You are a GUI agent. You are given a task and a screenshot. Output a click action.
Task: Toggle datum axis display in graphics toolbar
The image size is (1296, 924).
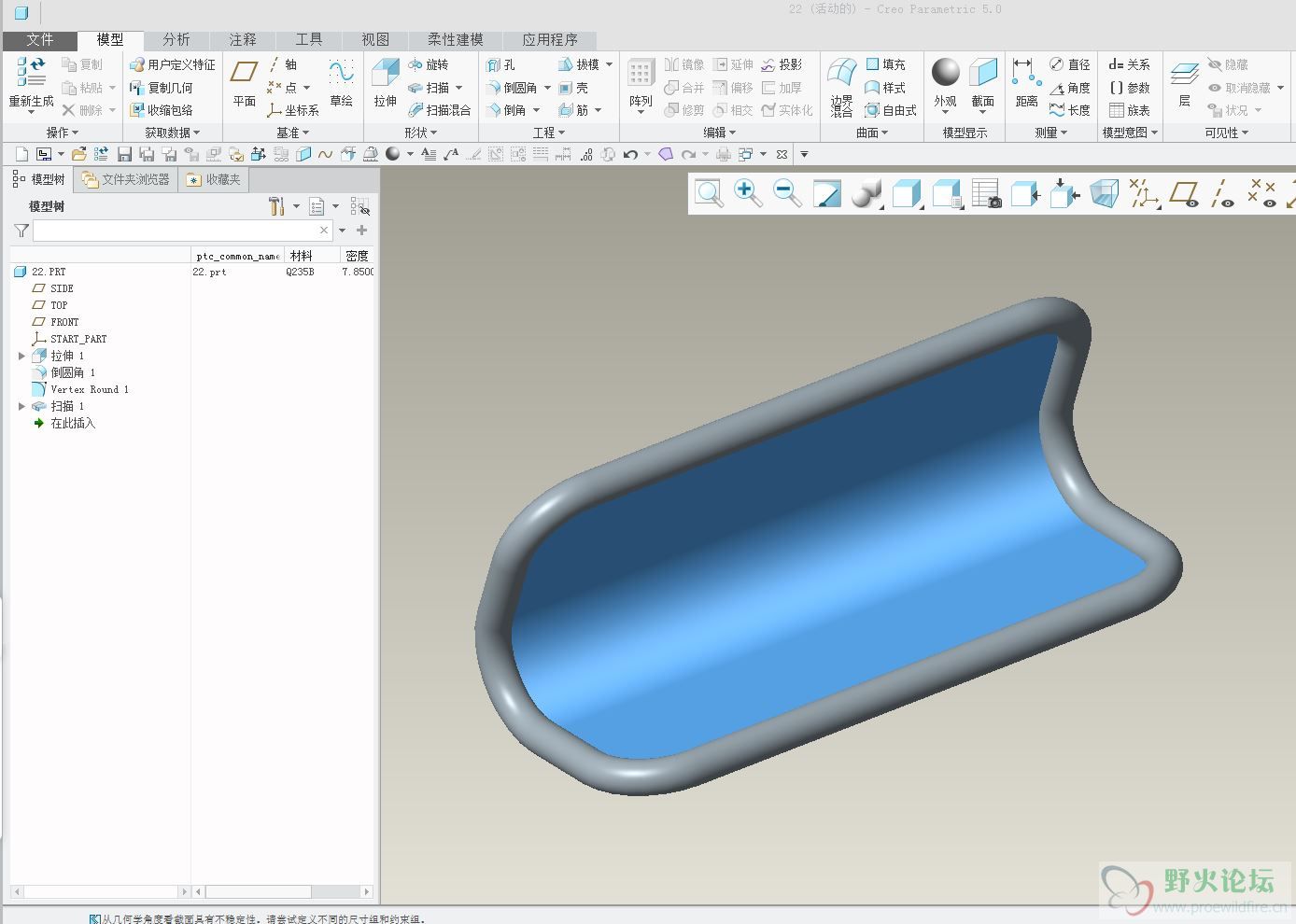pos(1223,193)
